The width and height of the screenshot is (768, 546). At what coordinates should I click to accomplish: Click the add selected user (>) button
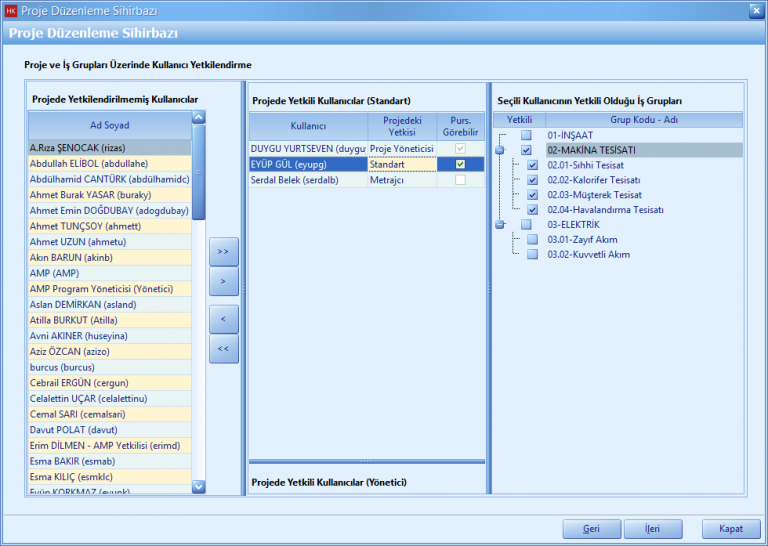click(224, 282)
